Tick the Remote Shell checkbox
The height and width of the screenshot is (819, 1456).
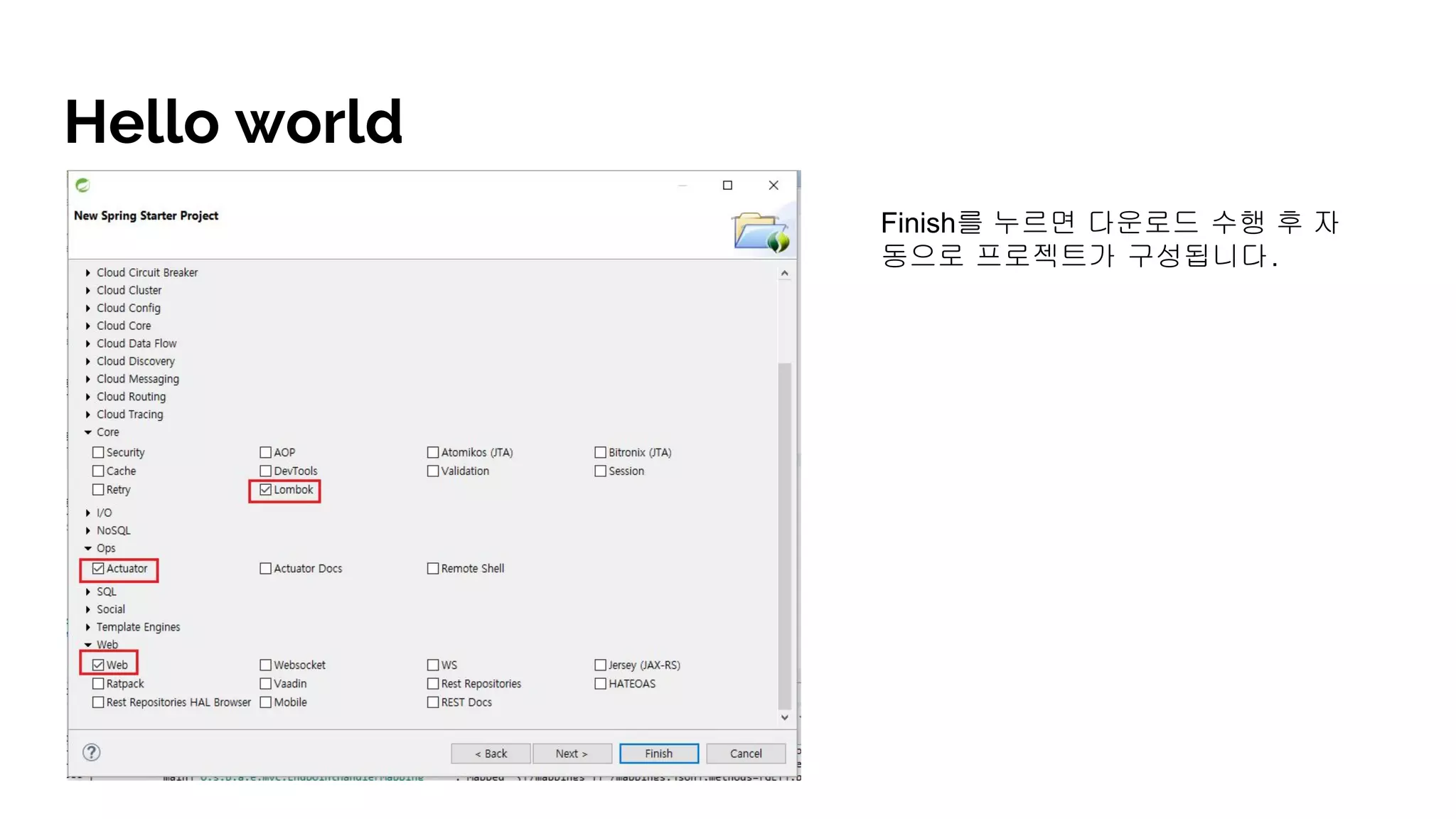432,569
